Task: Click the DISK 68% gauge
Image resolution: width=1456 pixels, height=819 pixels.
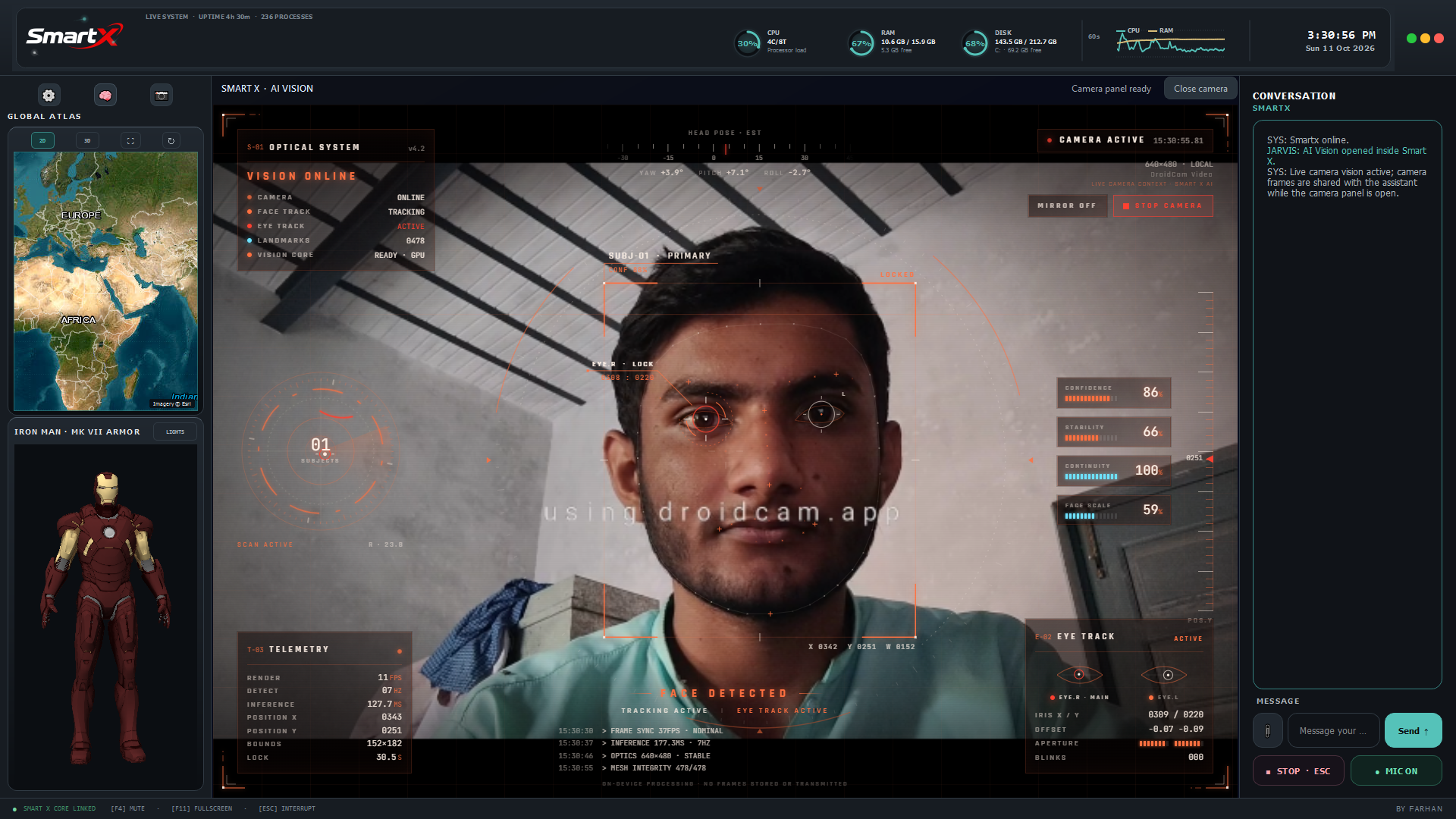Action: point(974,43)
